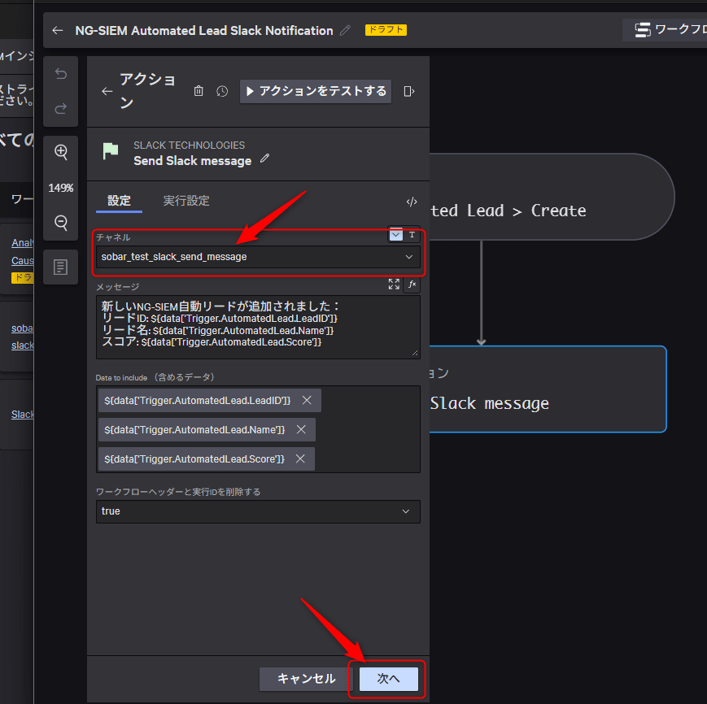Zoom in on the workflow canvas
Screen dimensions: 707x704
click(61, 152)
